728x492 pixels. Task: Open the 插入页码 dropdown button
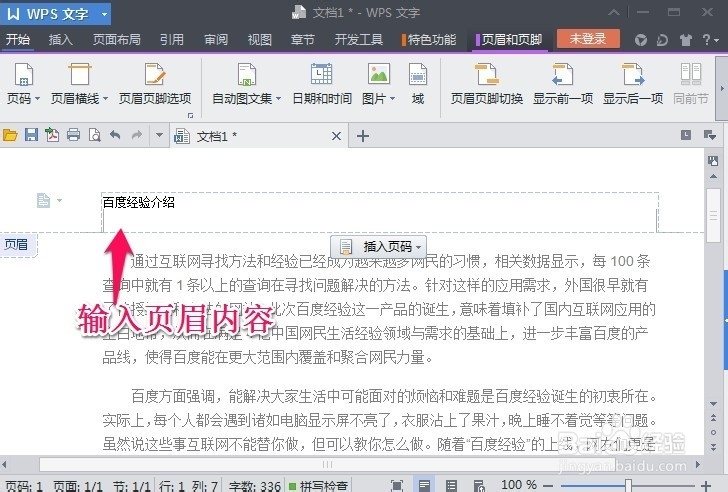[x=378, y=246]
